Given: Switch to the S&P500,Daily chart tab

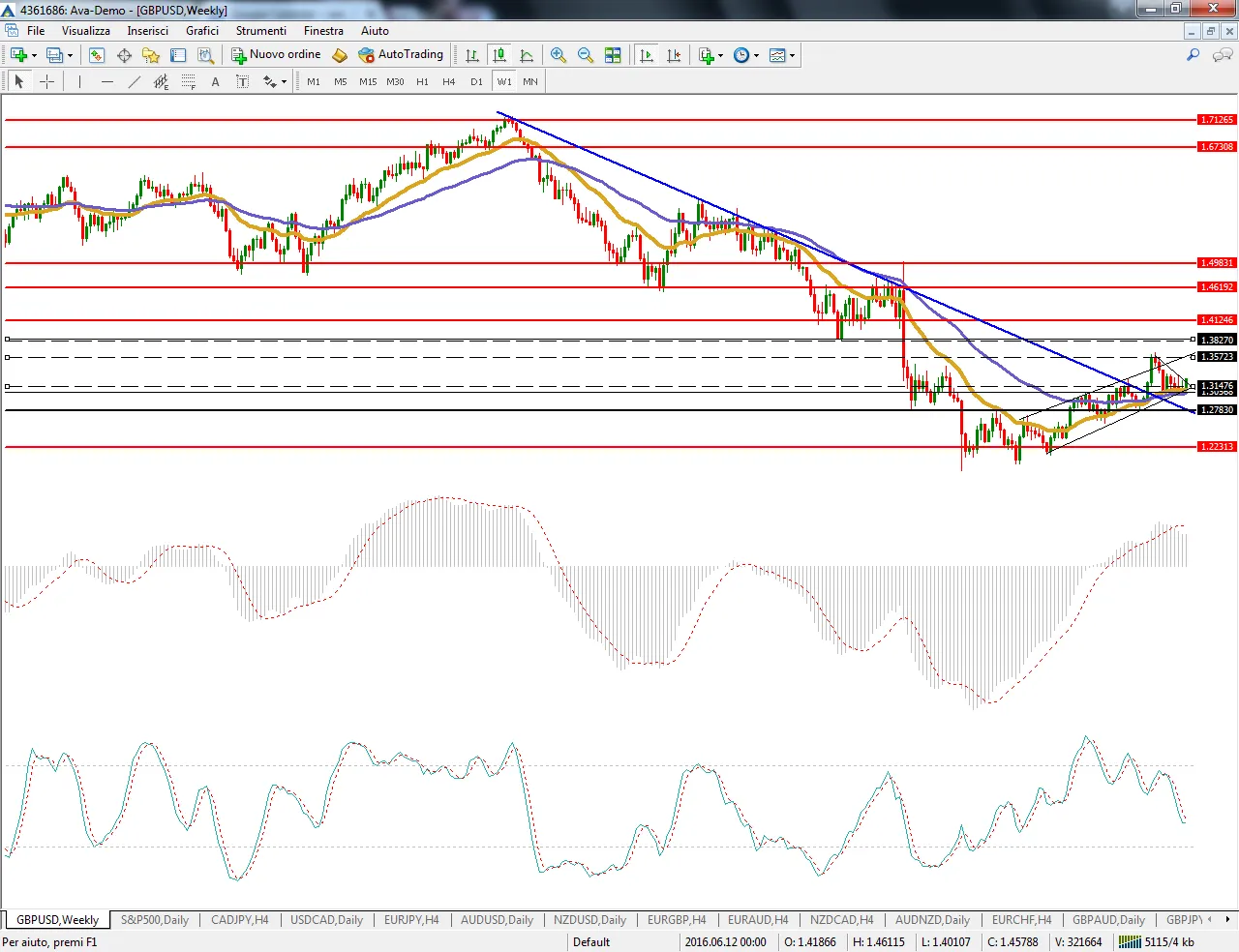Looking at the screenshot, I should (155, 919).
